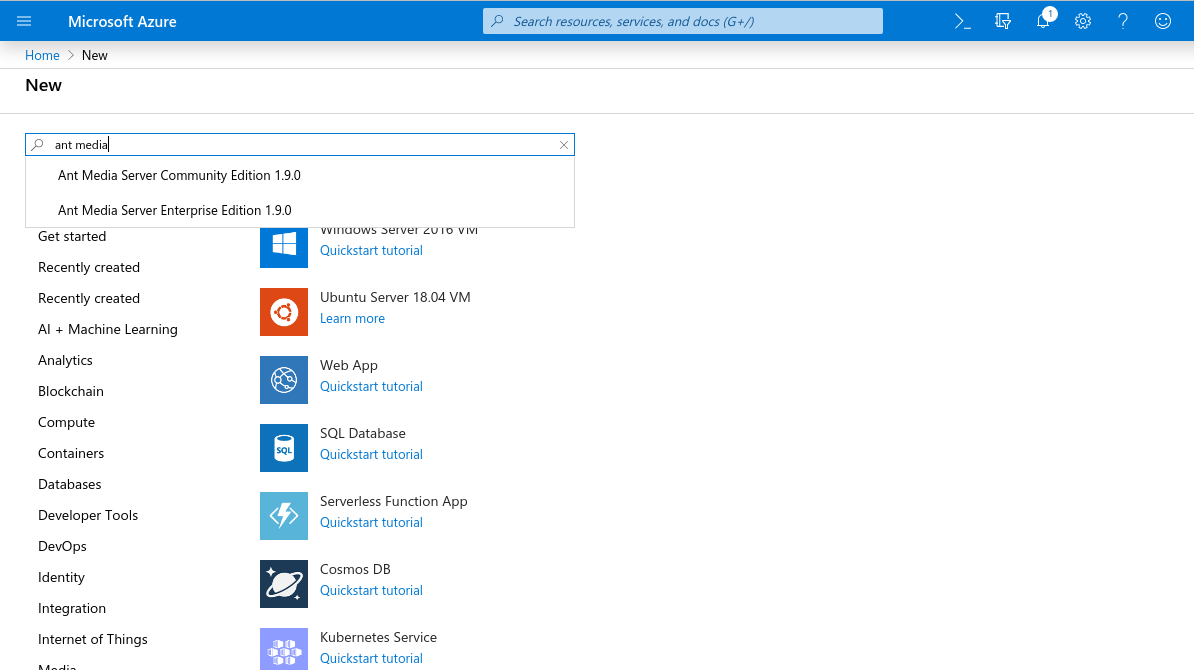This screenshot has width=1194, height=670.
Task: Select Compute category
Action: click(66, 423)
